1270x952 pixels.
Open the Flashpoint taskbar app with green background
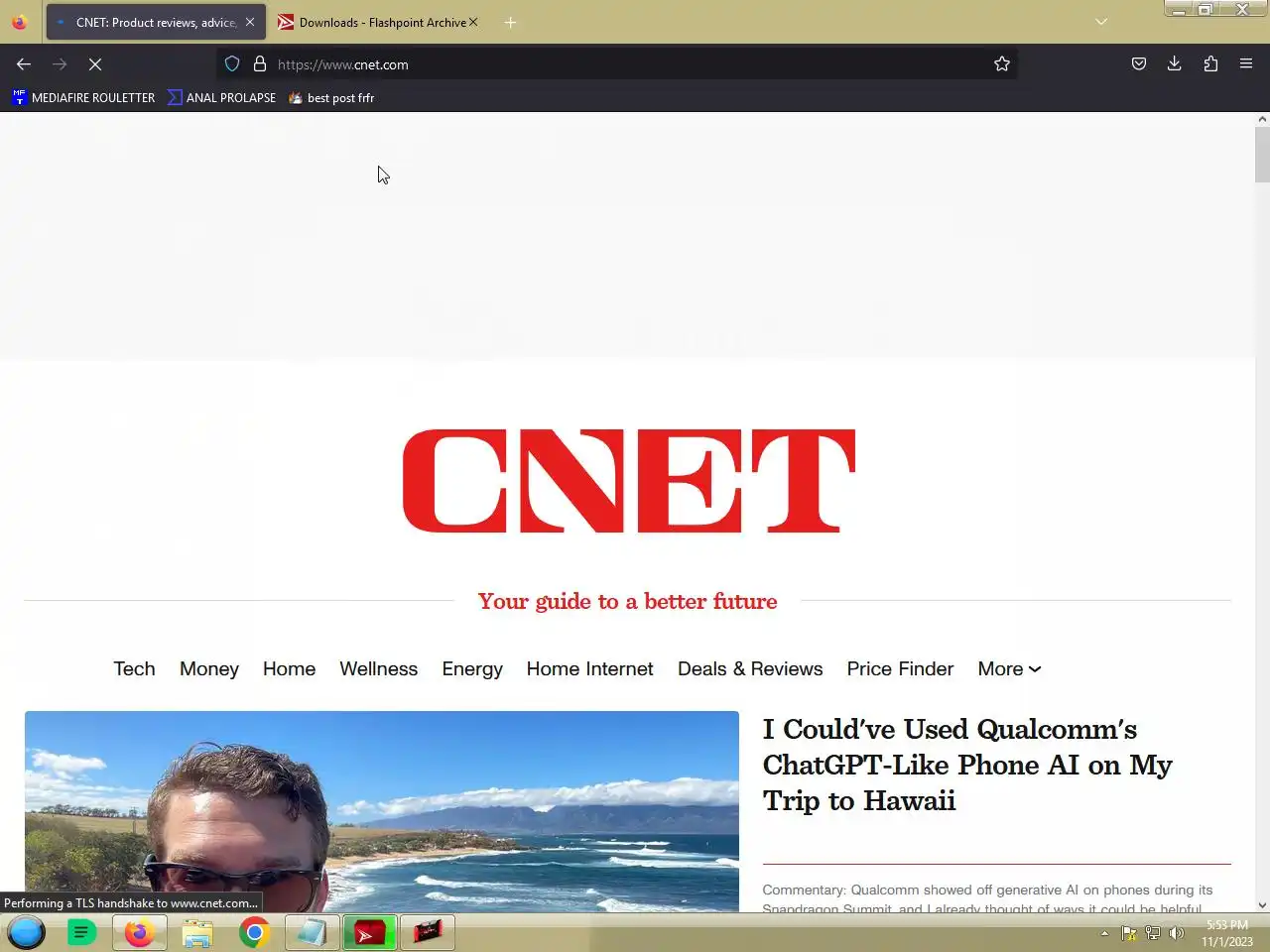pyautogui.click(x=369, y=933)
